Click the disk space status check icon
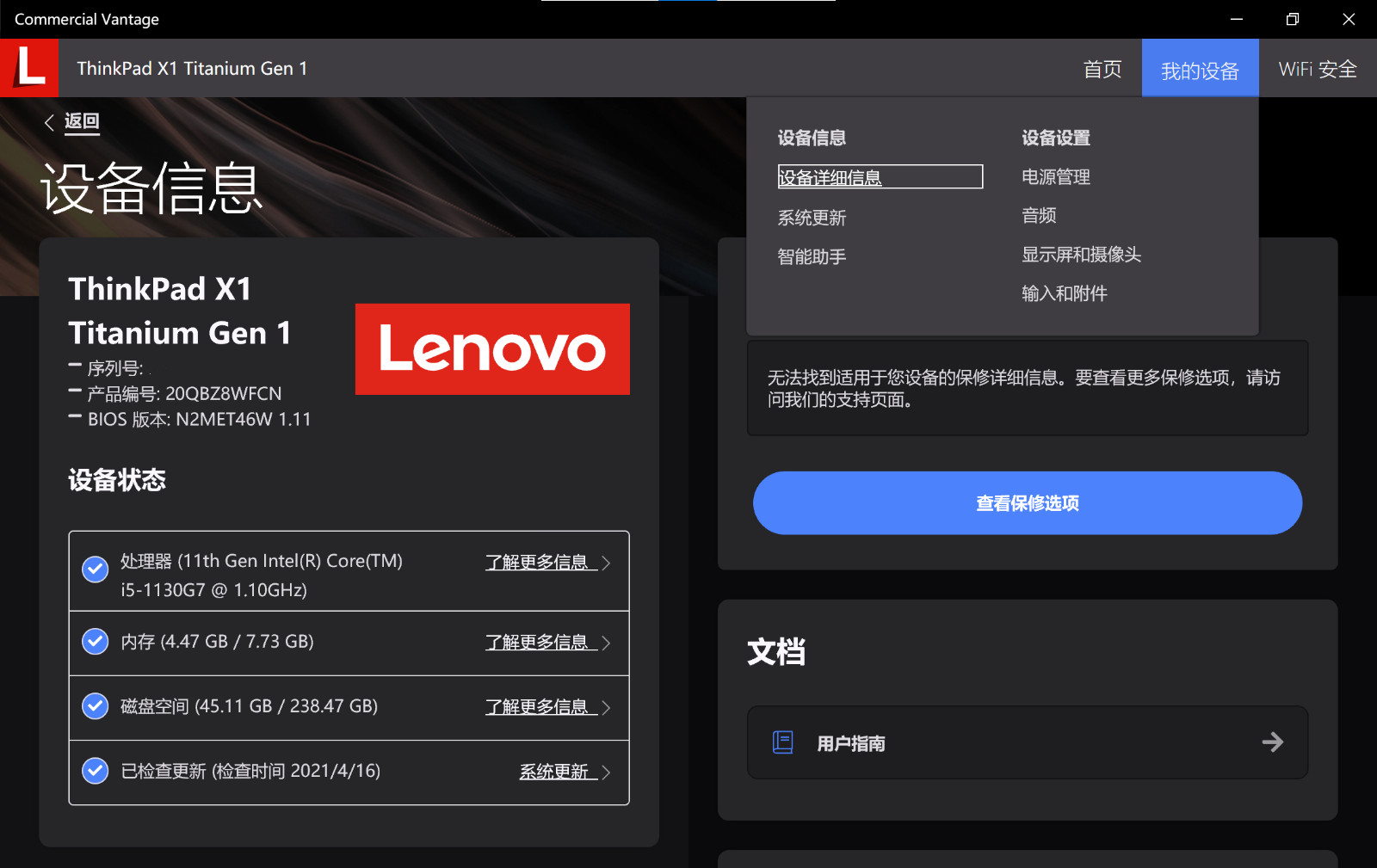The width and height of the screenshot is (1377, 868). click(x=95, y=706)
